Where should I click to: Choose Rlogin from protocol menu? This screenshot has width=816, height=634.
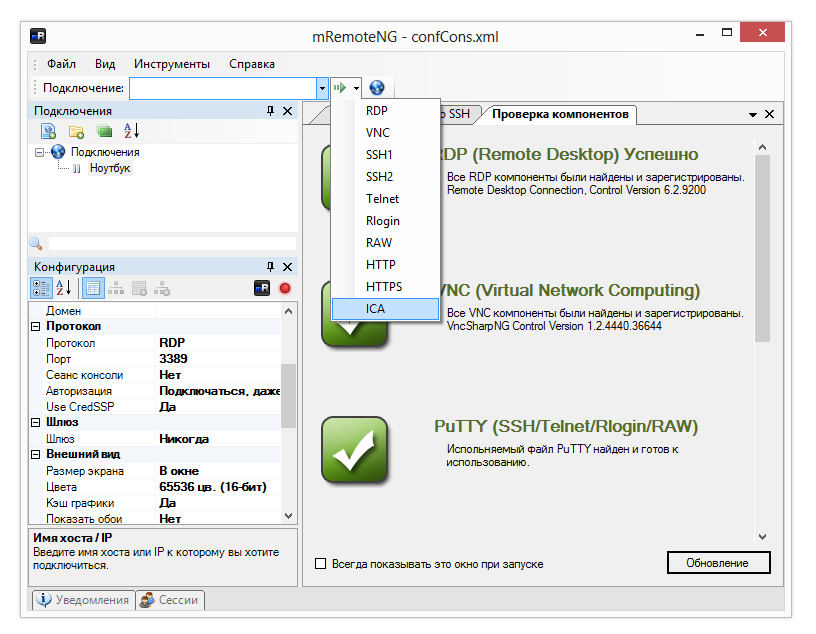[385, 221]
